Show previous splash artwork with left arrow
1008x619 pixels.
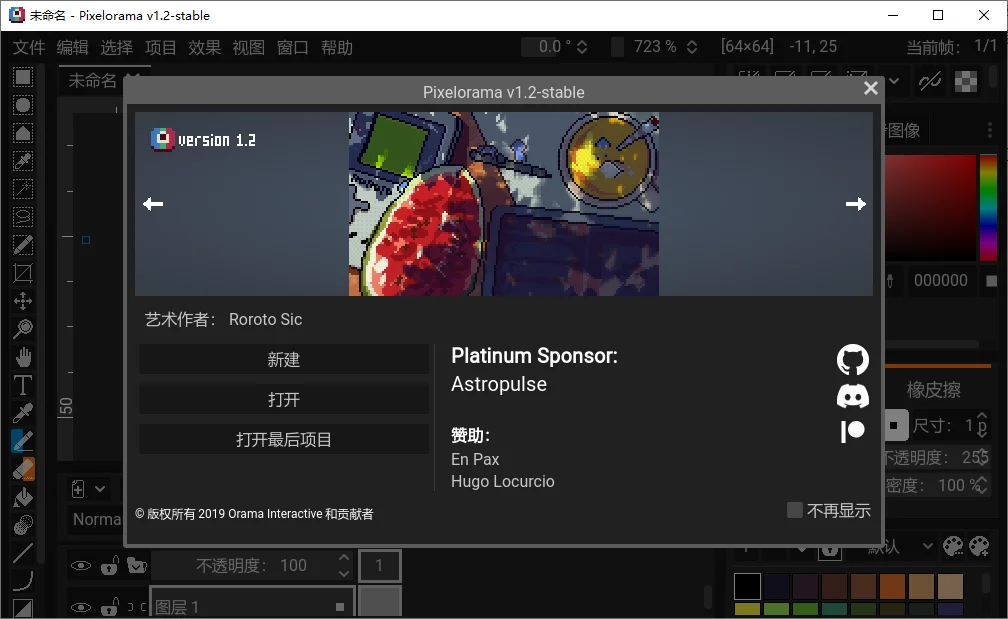pos(153,204)
